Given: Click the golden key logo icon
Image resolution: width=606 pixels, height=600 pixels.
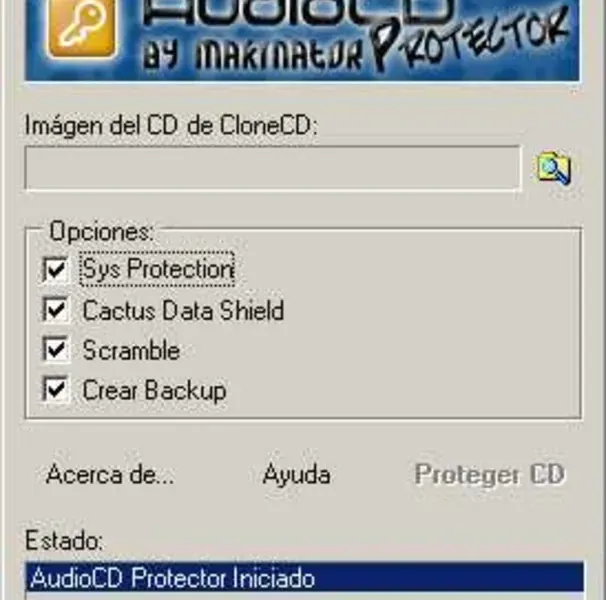Looking at the screenshot, I should [x=82, y=28].
